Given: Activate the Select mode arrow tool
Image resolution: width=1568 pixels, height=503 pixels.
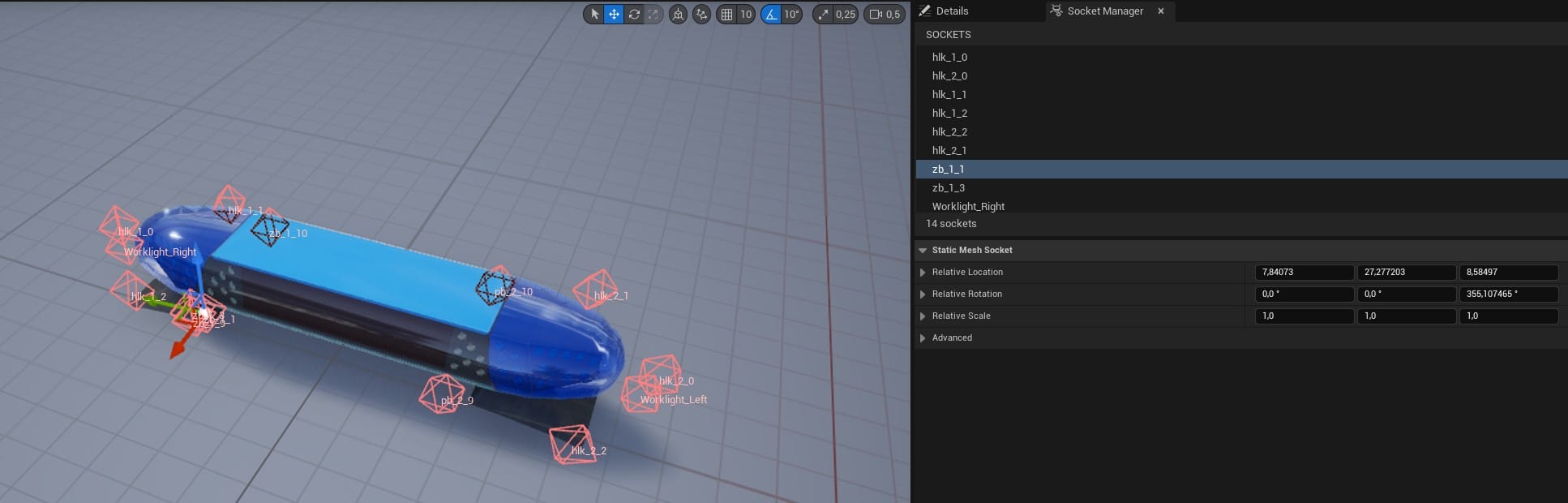Looking at the screenshot, I should click(594, 14).
